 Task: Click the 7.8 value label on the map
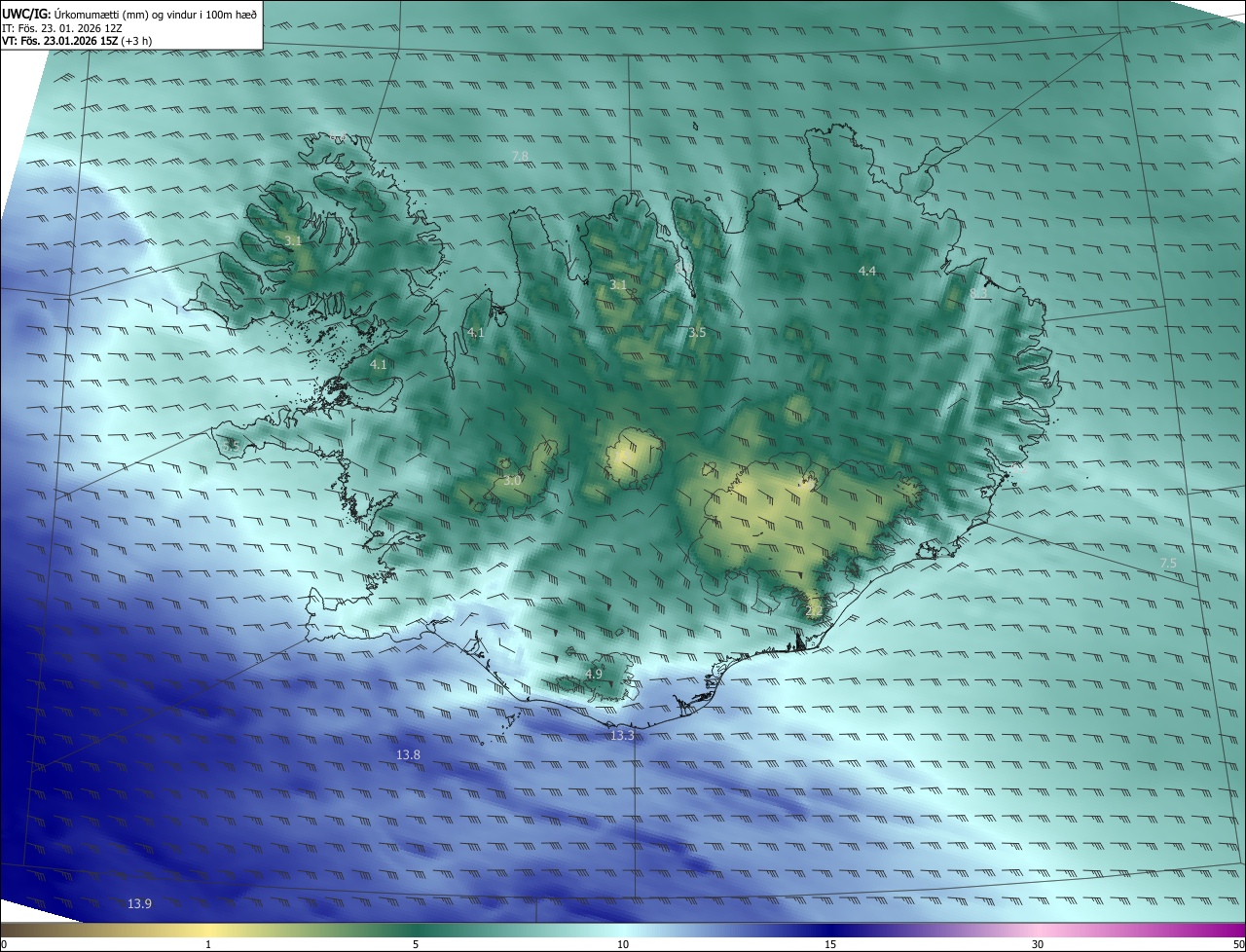pos(520,156)
